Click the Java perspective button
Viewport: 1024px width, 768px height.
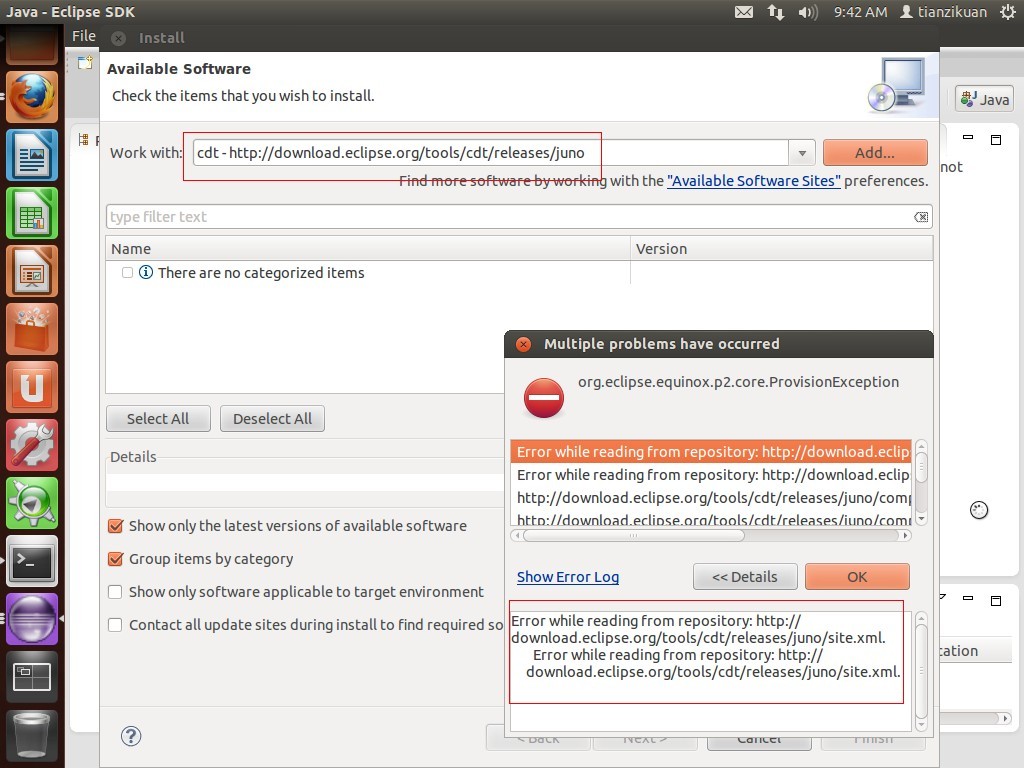(x=985, y=99)
